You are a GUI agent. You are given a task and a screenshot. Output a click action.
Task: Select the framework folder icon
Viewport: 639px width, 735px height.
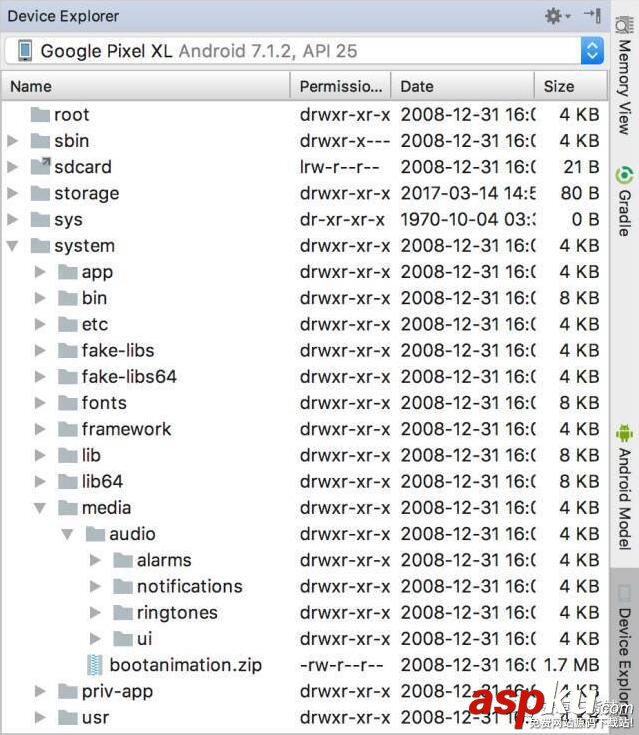click(68, 429)
